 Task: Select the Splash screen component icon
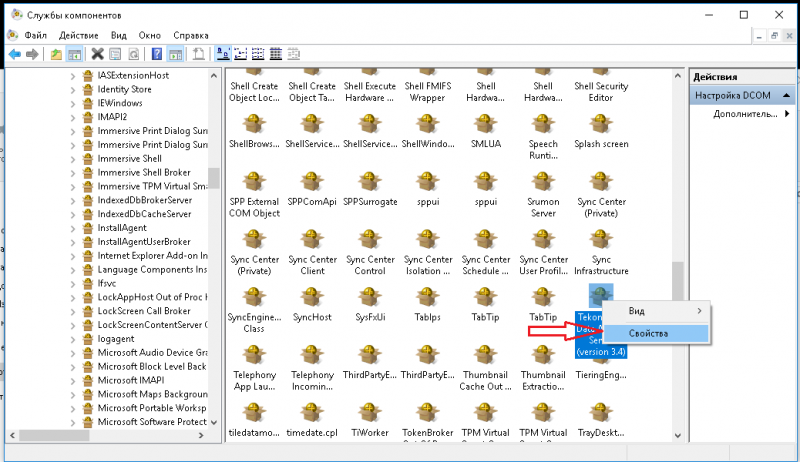pyautogui.click(x=601, y=124)
